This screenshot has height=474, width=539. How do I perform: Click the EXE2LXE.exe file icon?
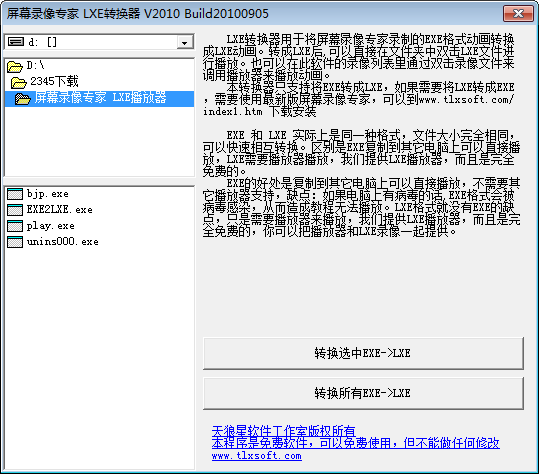[x=15, y=210]
